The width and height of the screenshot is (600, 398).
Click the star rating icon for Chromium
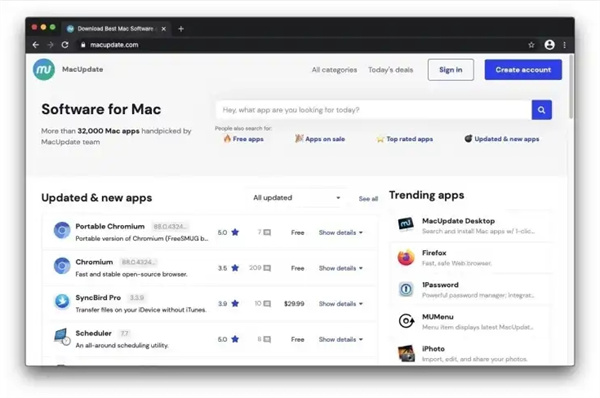click(235, 268)
